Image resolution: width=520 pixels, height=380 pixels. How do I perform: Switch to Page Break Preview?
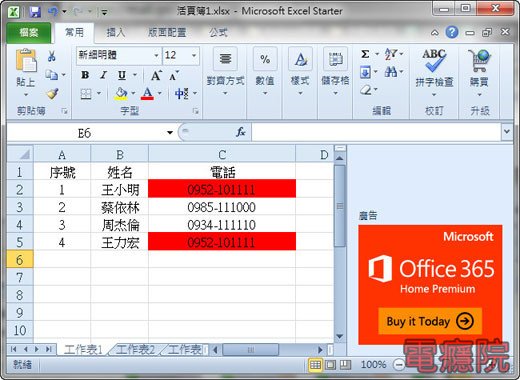[x=345, y=365]
